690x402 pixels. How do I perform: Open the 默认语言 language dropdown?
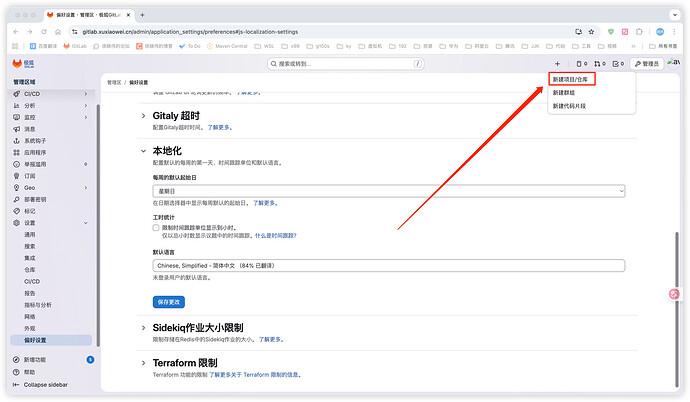(x=388, y=266)
